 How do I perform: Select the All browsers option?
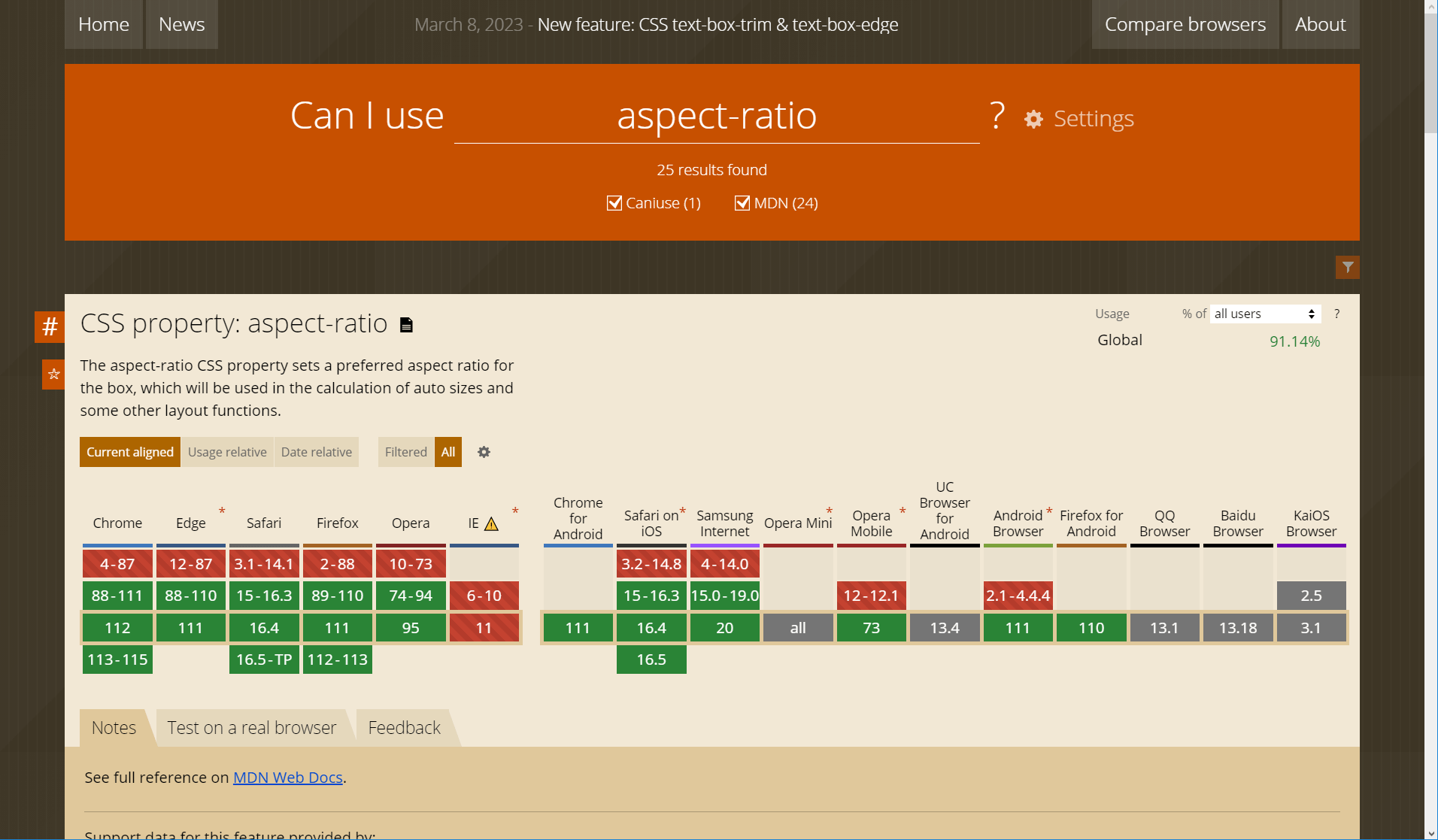pos(448,452)
